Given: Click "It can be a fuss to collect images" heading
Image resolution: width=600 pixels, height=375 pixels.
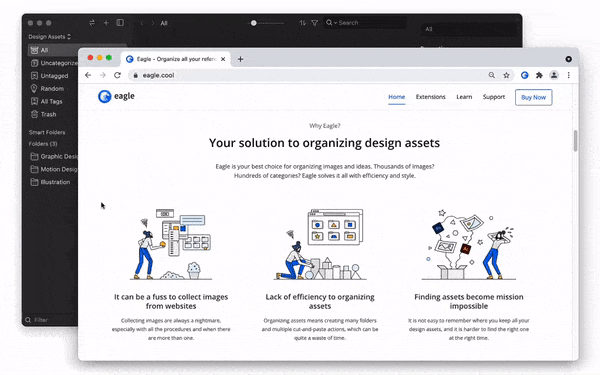Looking at the screenshot, I should pyautogui.click(x=171, y=302).
